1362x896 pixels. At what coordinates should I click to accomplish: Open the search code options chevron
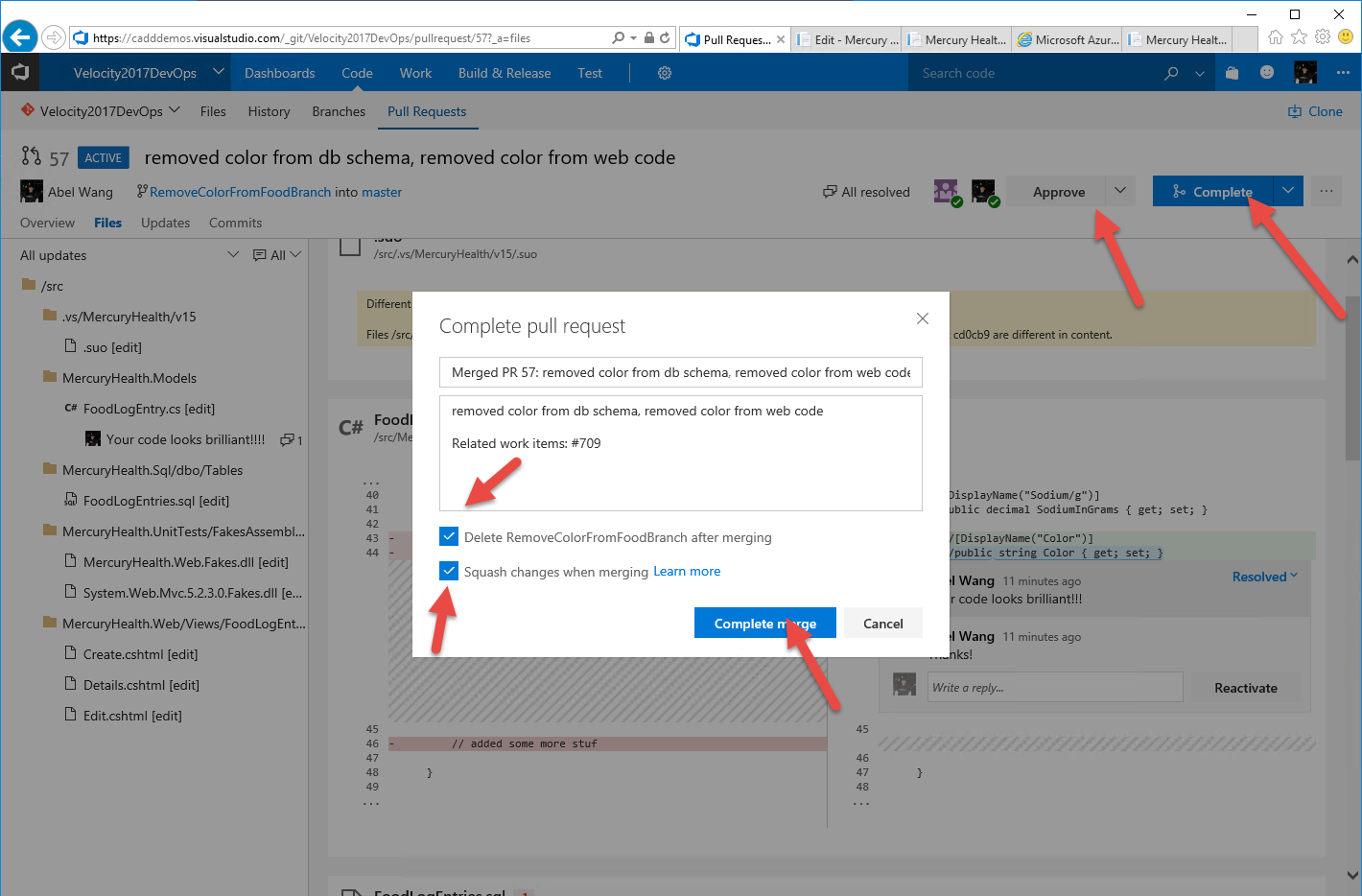(1200, 73)
